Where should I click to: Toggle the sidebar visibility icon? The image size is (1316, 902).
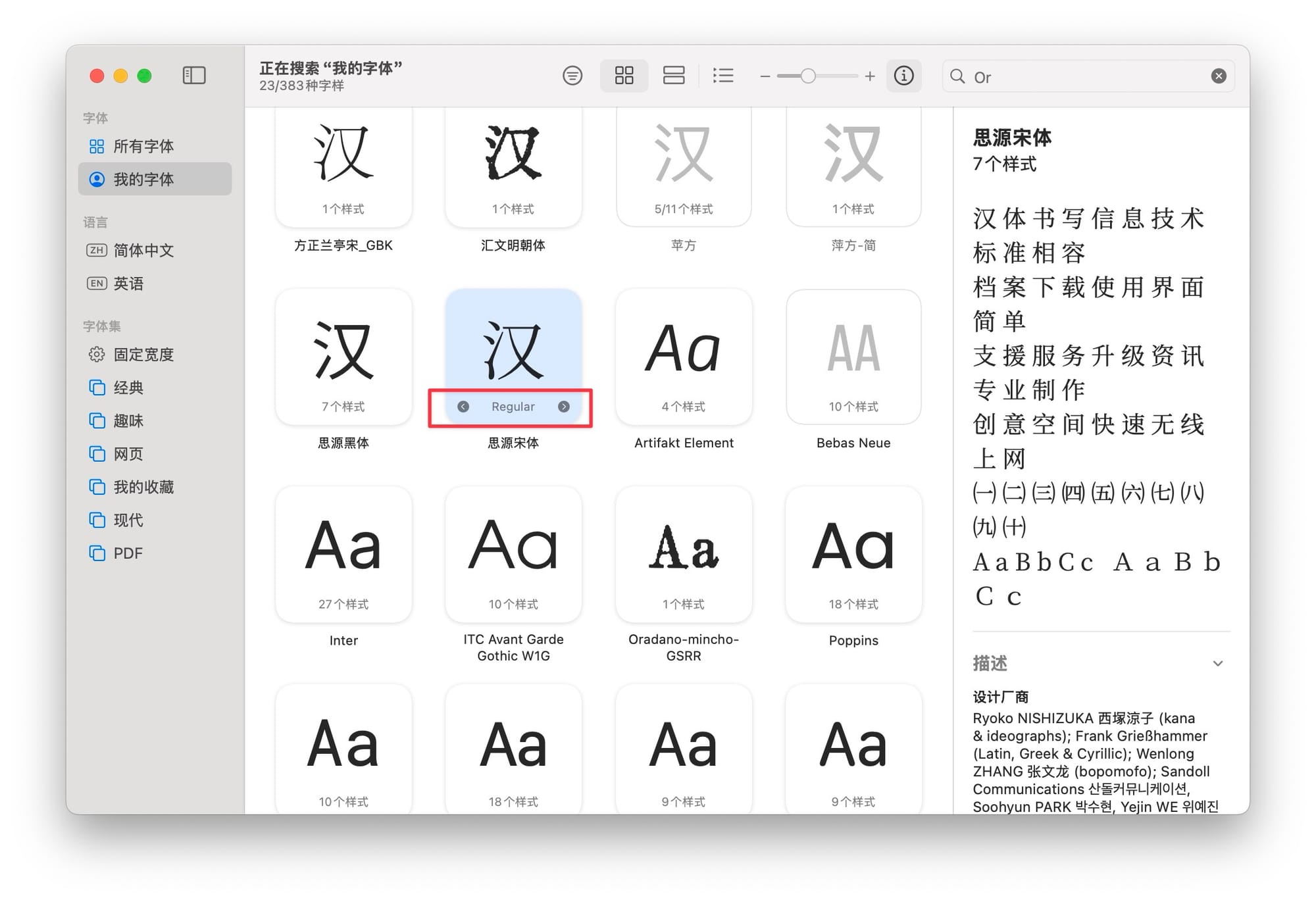pos(194,76)
